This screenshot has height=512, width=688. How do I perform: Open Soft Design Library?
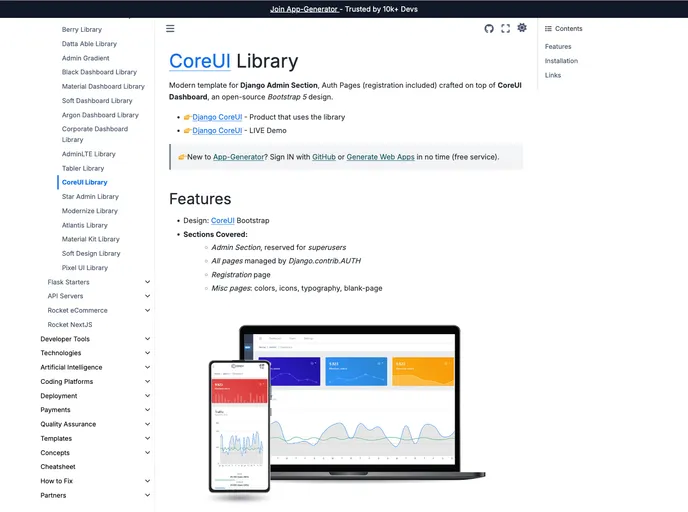(91, 253)
